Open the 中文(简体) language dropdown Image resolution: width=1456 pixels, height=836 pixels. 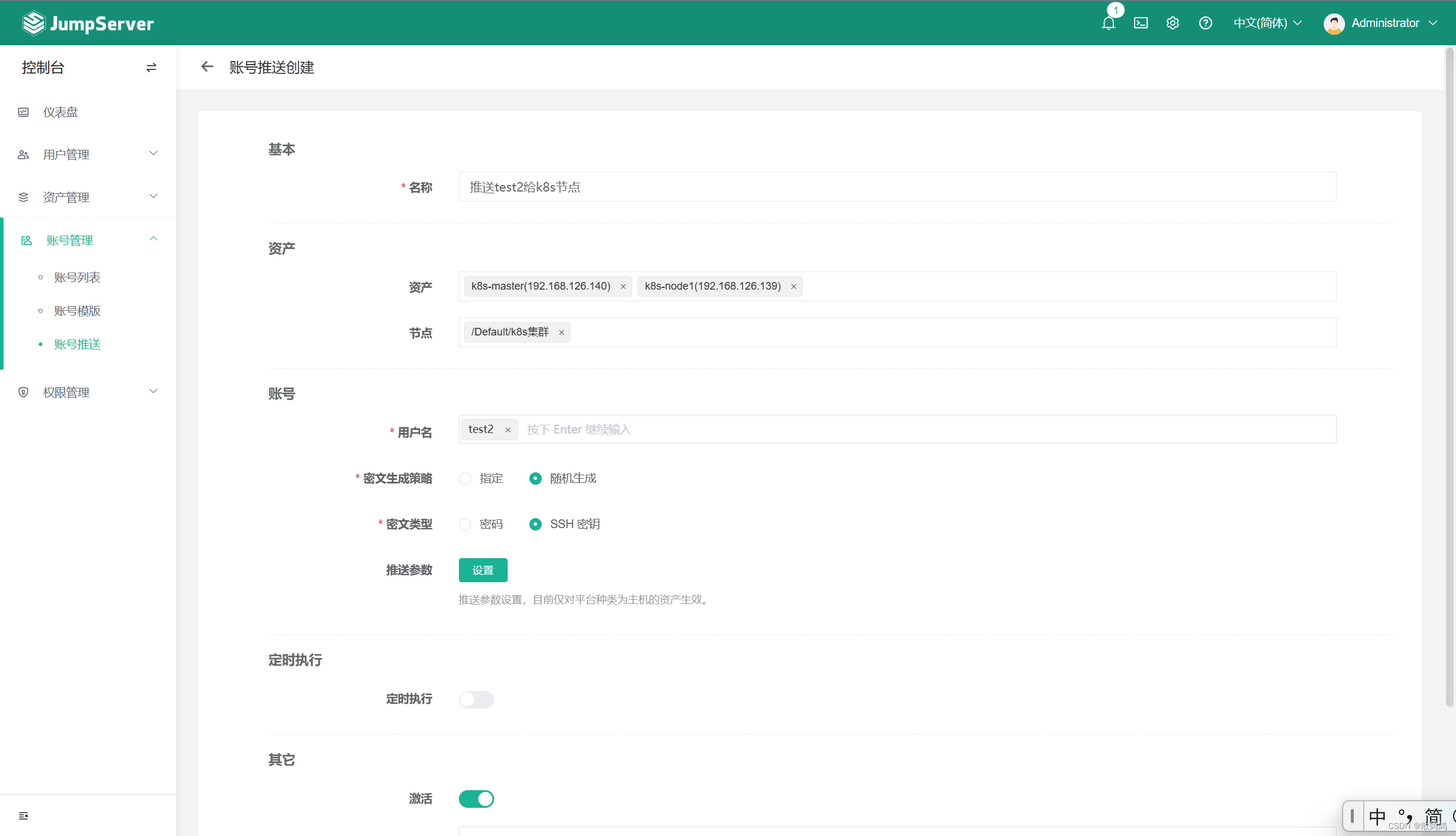1267,23
